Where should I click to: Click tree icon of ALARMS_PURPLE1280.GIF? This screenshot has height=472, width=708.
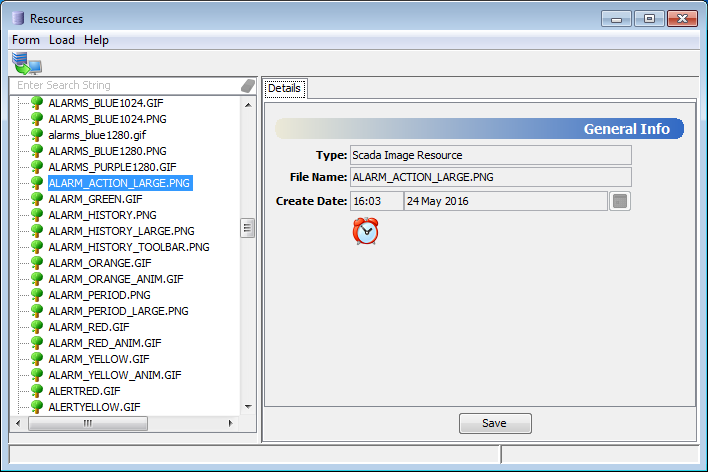(37, 167)
